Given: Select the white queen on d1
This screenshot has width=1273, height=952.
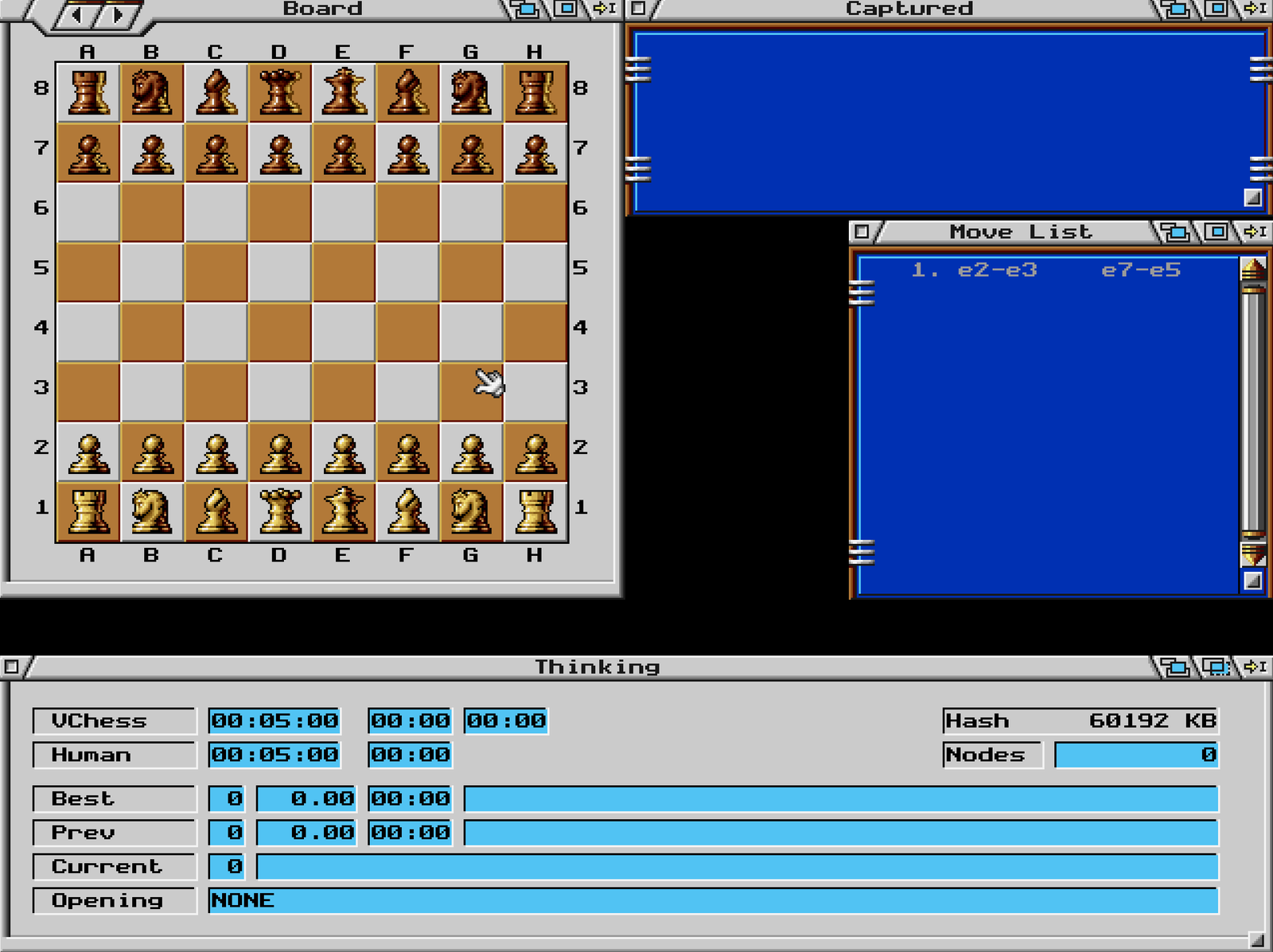Looking at the screenshot, I should coord(279,511).
